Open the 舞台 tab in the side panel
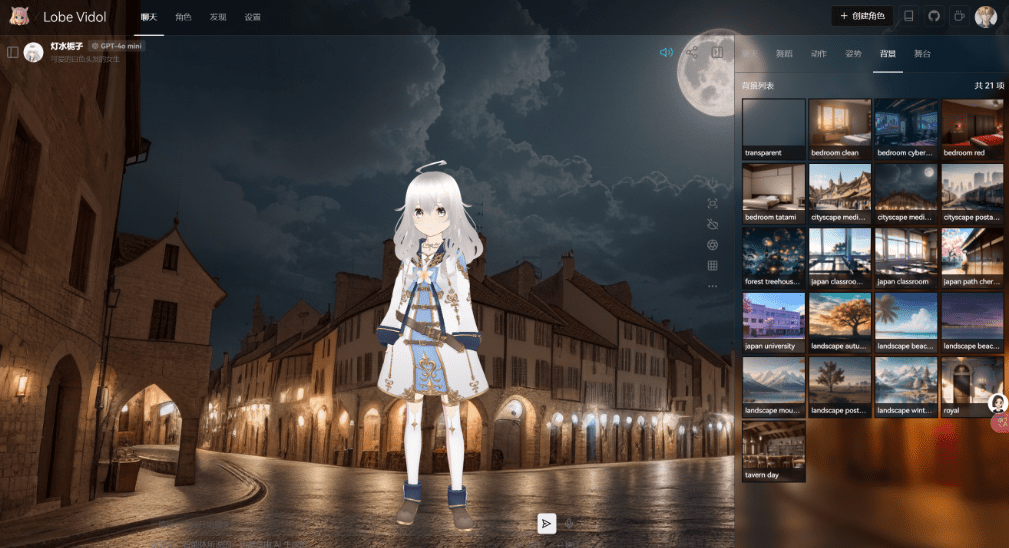 click(x=921, y=53)
